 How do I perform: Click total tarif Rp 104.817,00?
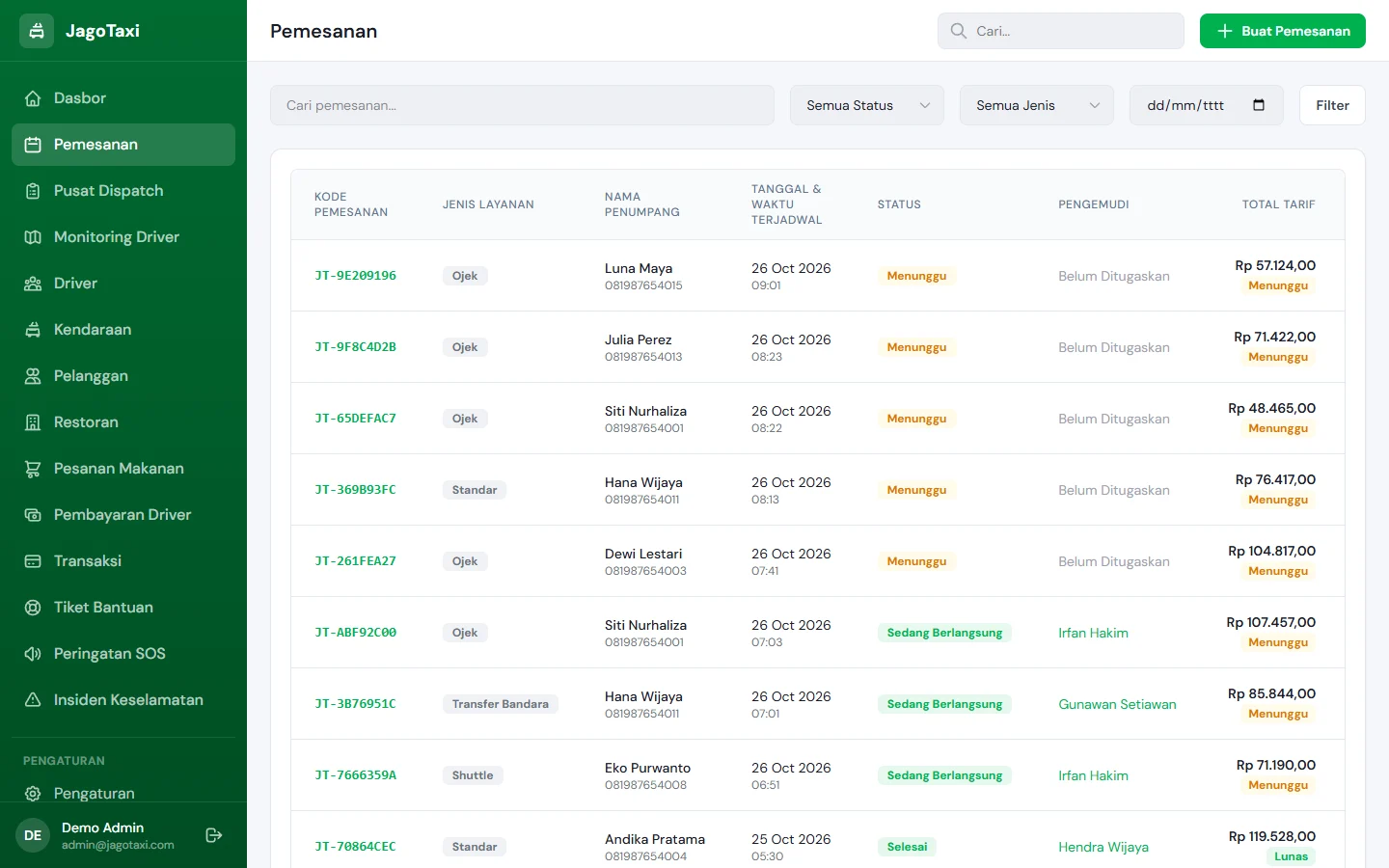click(1271, 551)
